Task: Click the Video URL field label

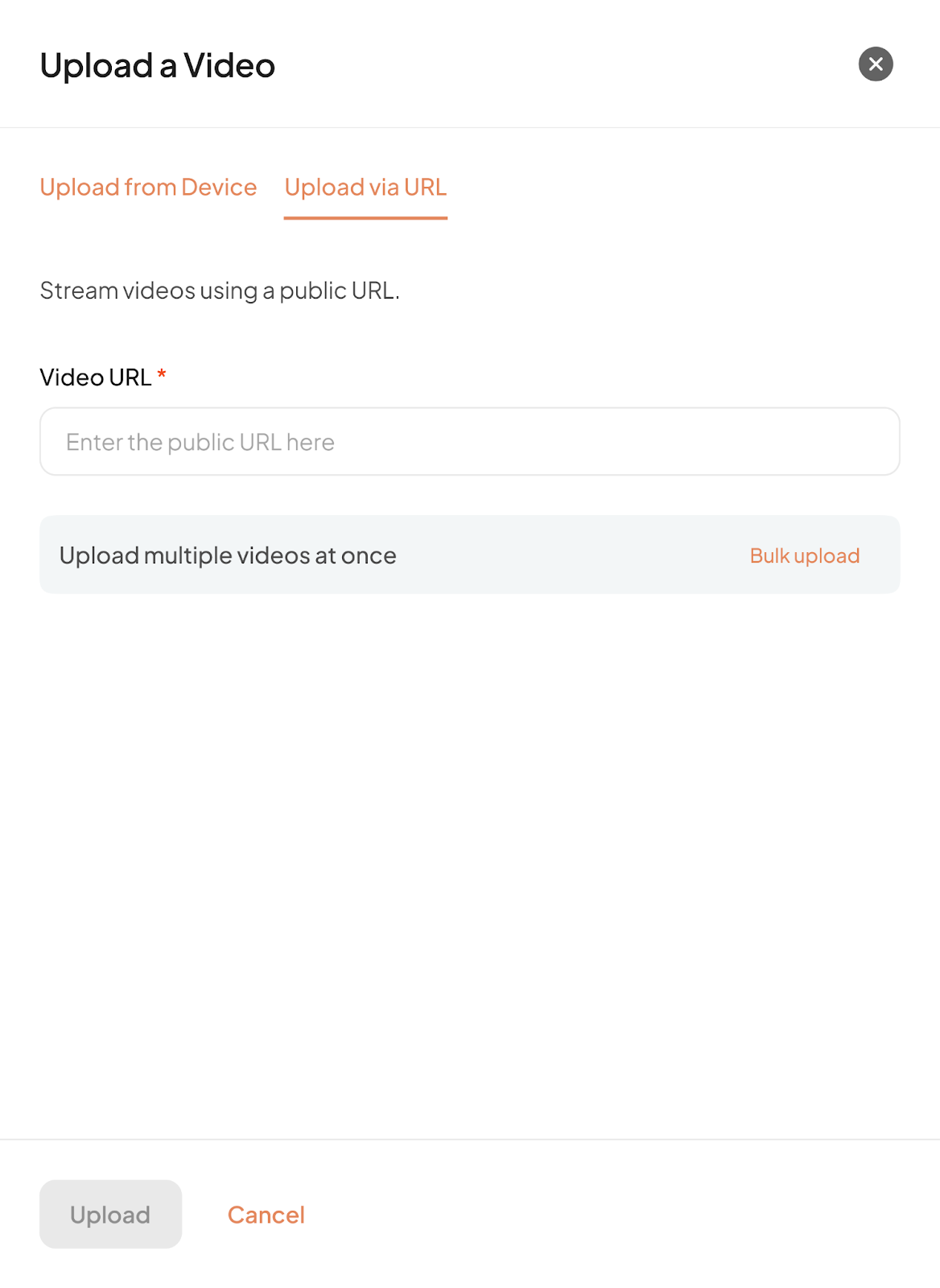Action: (96, 377)
